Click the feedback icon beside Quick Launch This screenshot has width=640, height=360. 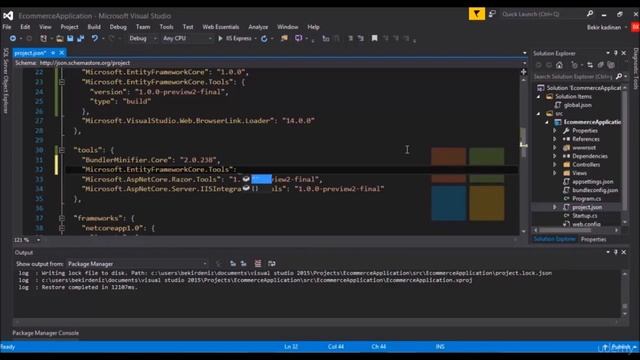point(492,14)
